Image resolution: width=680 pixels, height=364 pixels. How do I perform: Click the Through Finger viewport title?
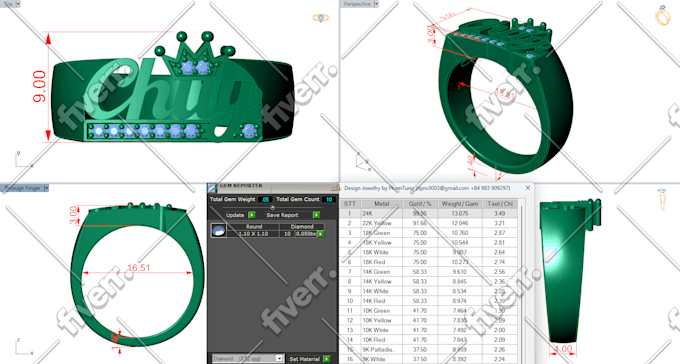tap(22, 188)
